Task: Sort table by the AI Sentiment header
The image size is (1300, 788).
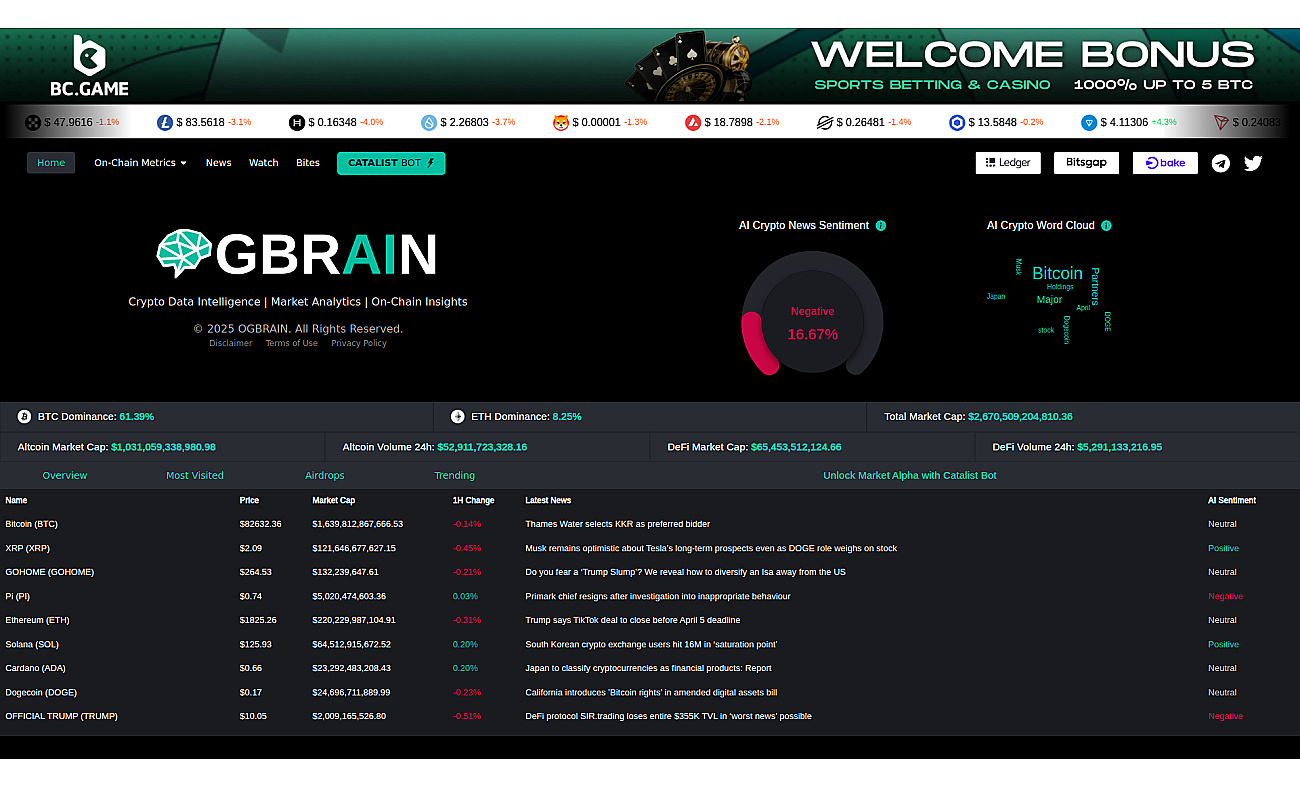Action: point(1232,500)
